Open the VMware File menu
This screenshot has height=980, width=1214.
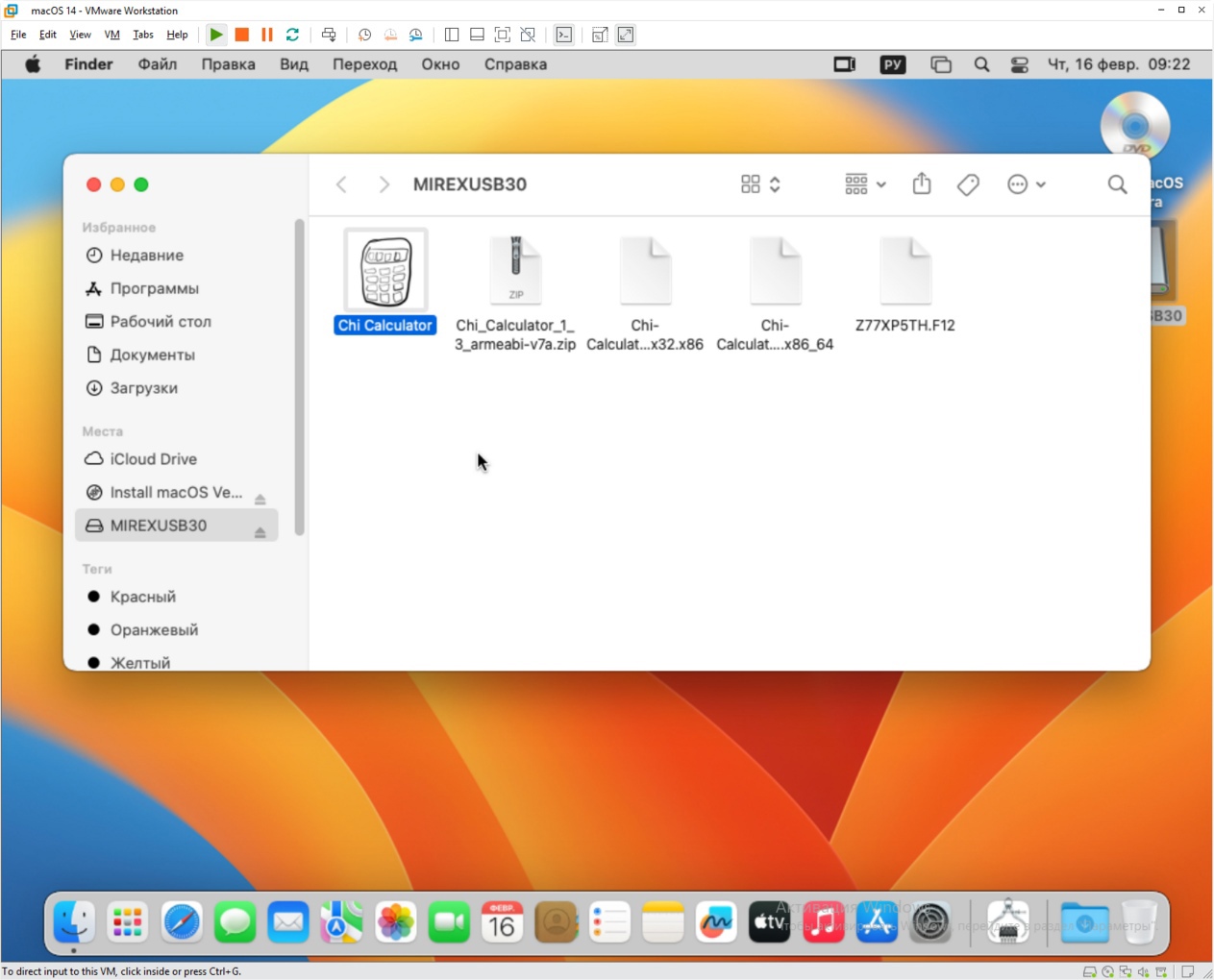tap(18, 35)
